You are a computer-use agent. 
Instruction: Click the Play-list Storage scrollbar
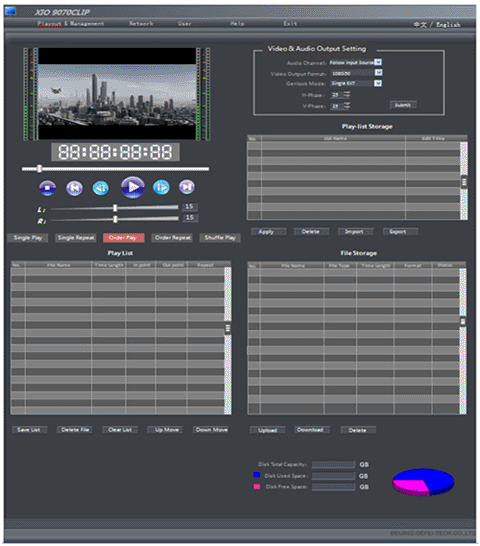click(464, 181)
